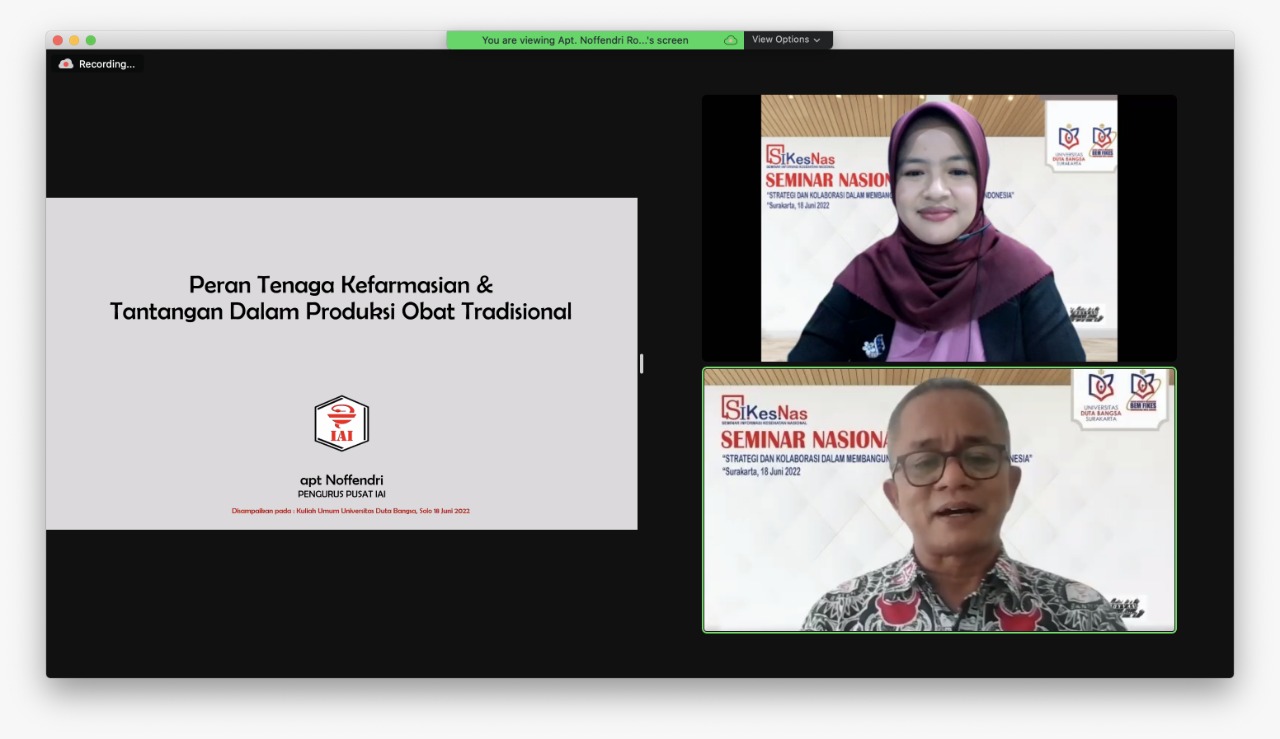Click the slide title 'Peran Tenaga Kefarmasian &'
This screenshot has height=739, width=1280.
pos(341,285)
